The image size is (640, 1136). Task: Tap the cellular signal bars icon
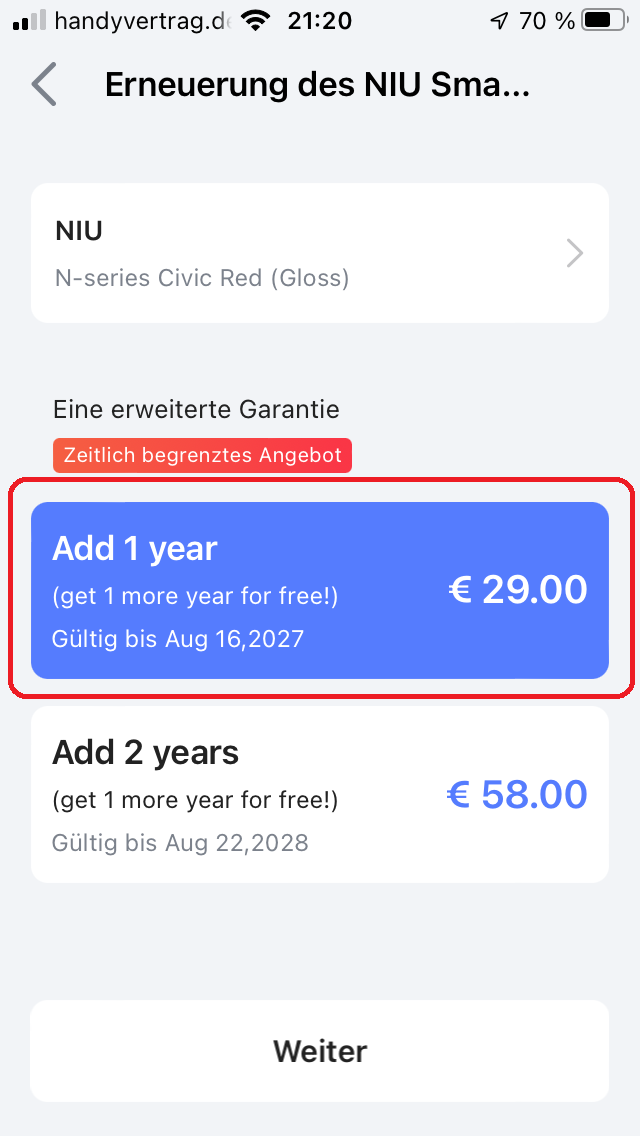(30, 20)
